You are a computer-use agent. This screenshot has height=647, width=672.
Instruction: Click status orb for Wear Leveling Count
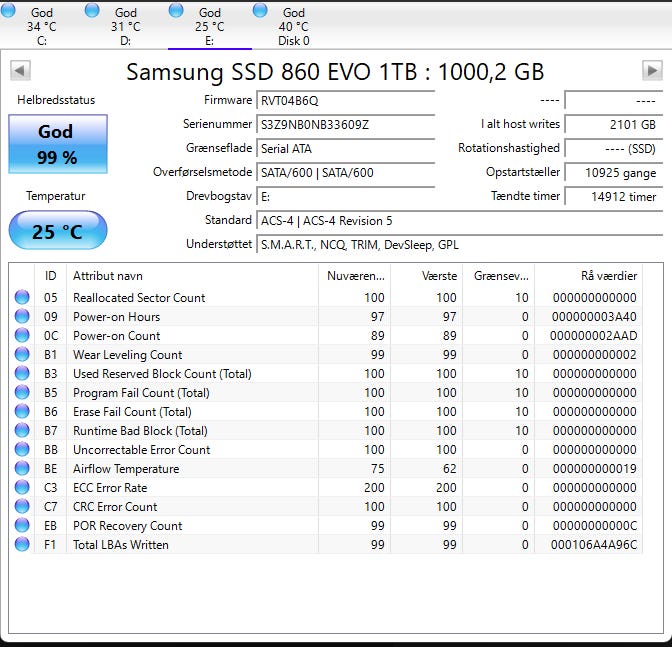point(22,355)
